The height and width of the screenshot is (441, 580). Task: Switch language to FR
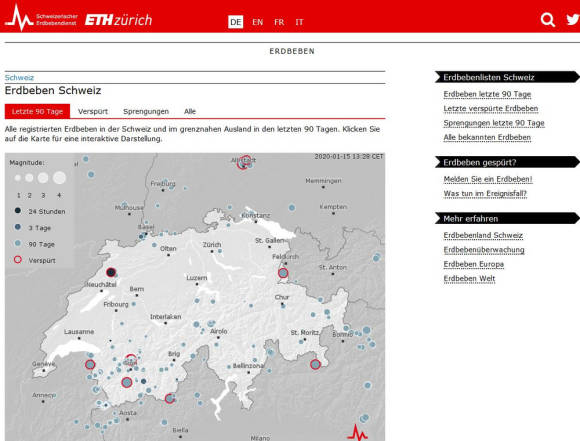coord(279,22)
